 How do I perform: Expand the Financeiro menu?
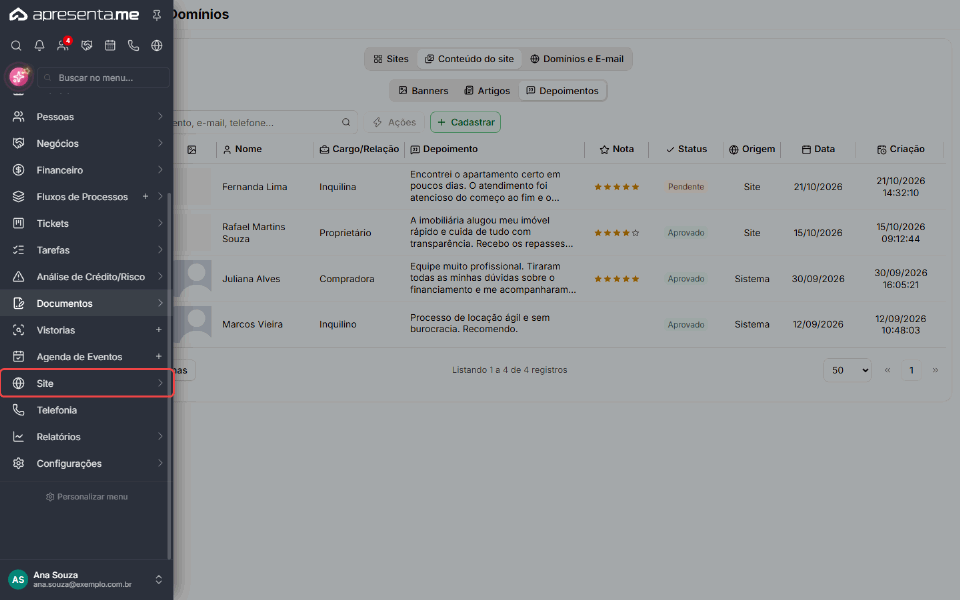pos(86,170)
